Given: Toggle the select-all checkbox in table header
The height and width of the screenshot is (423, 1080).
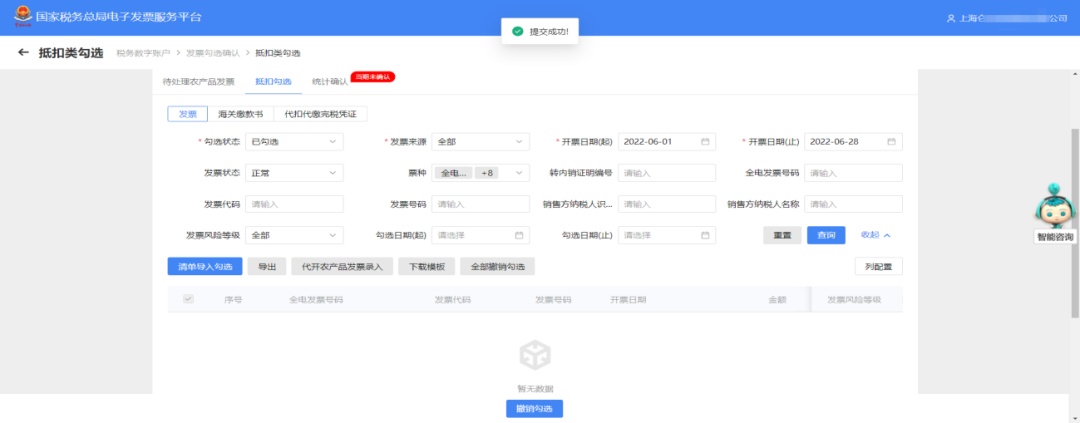Looking at the screenshot, I should coord(188,300).
